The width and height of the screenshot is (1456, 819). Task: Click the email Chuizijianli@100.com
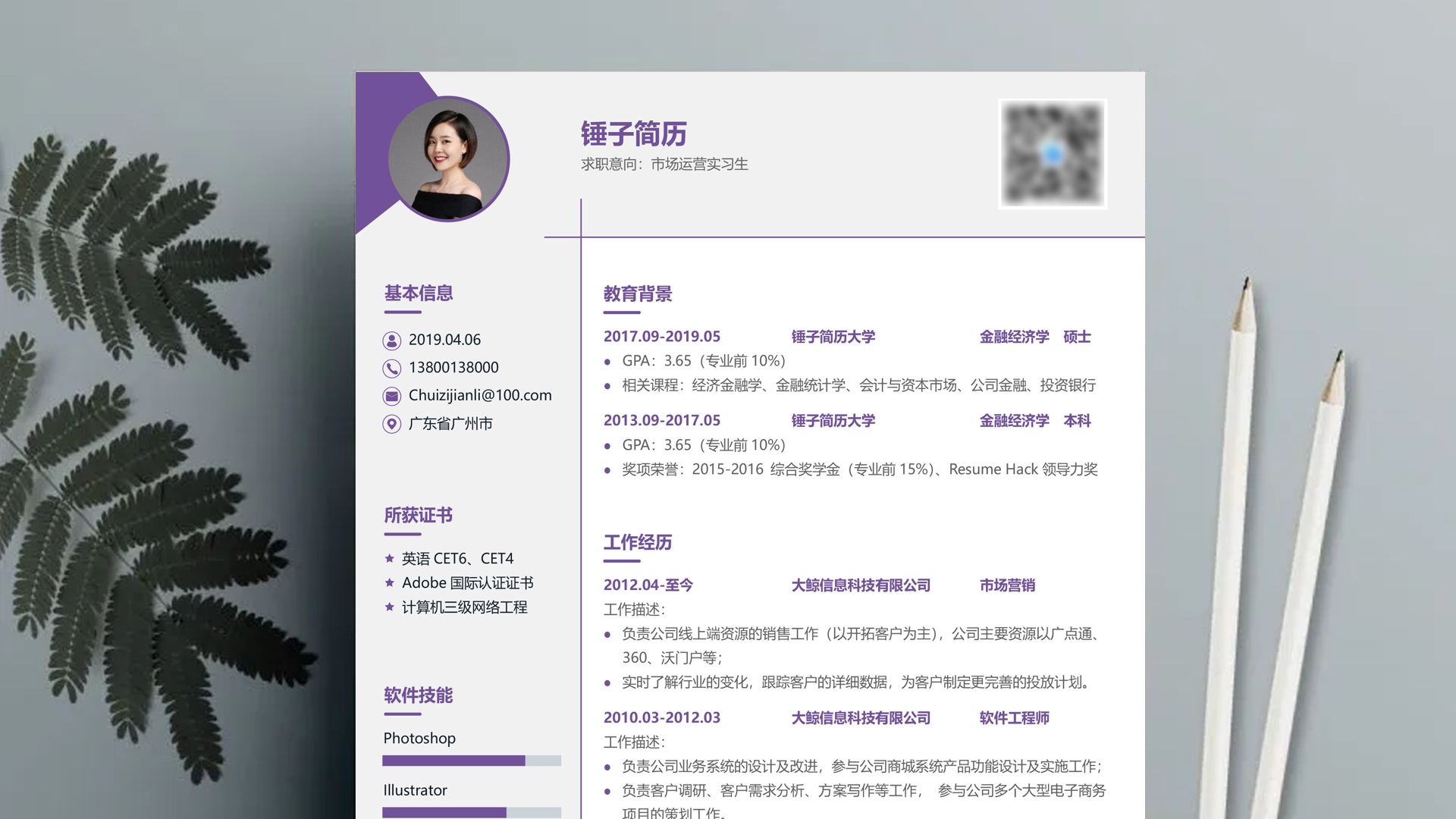[480, 395]
